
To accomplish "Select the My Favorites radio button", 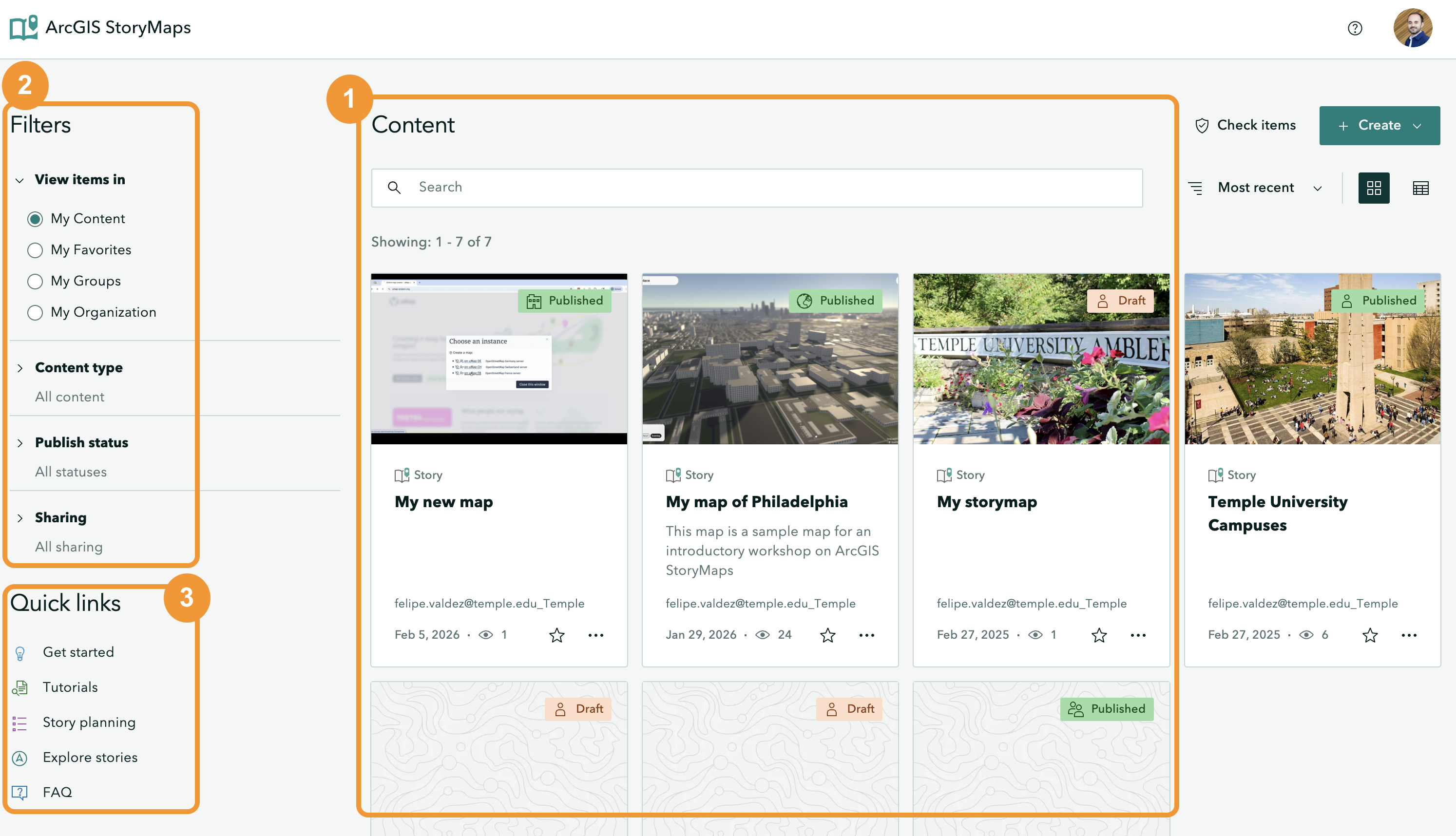I will [35, 250].
